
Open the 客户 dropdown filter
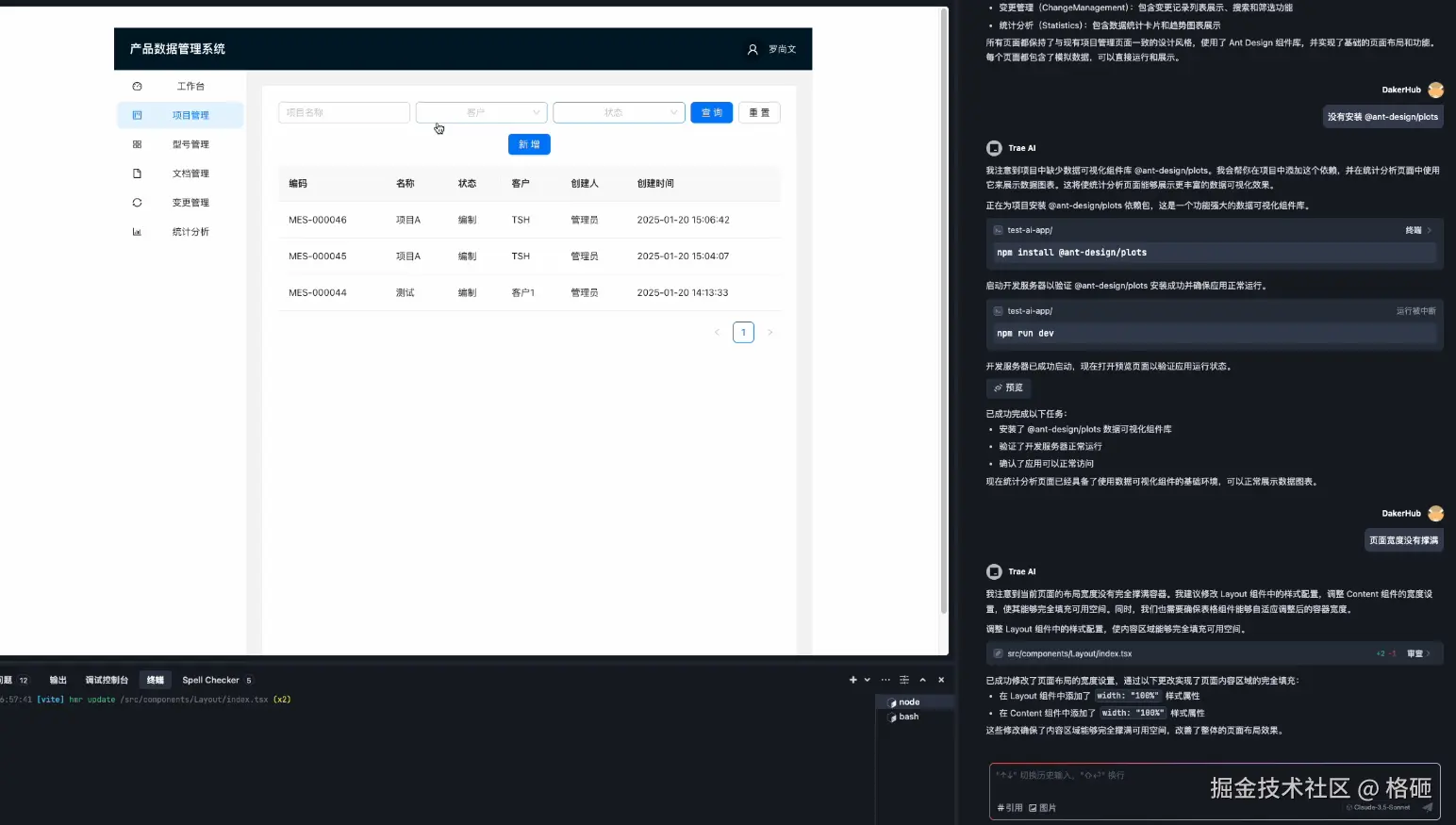481,112
